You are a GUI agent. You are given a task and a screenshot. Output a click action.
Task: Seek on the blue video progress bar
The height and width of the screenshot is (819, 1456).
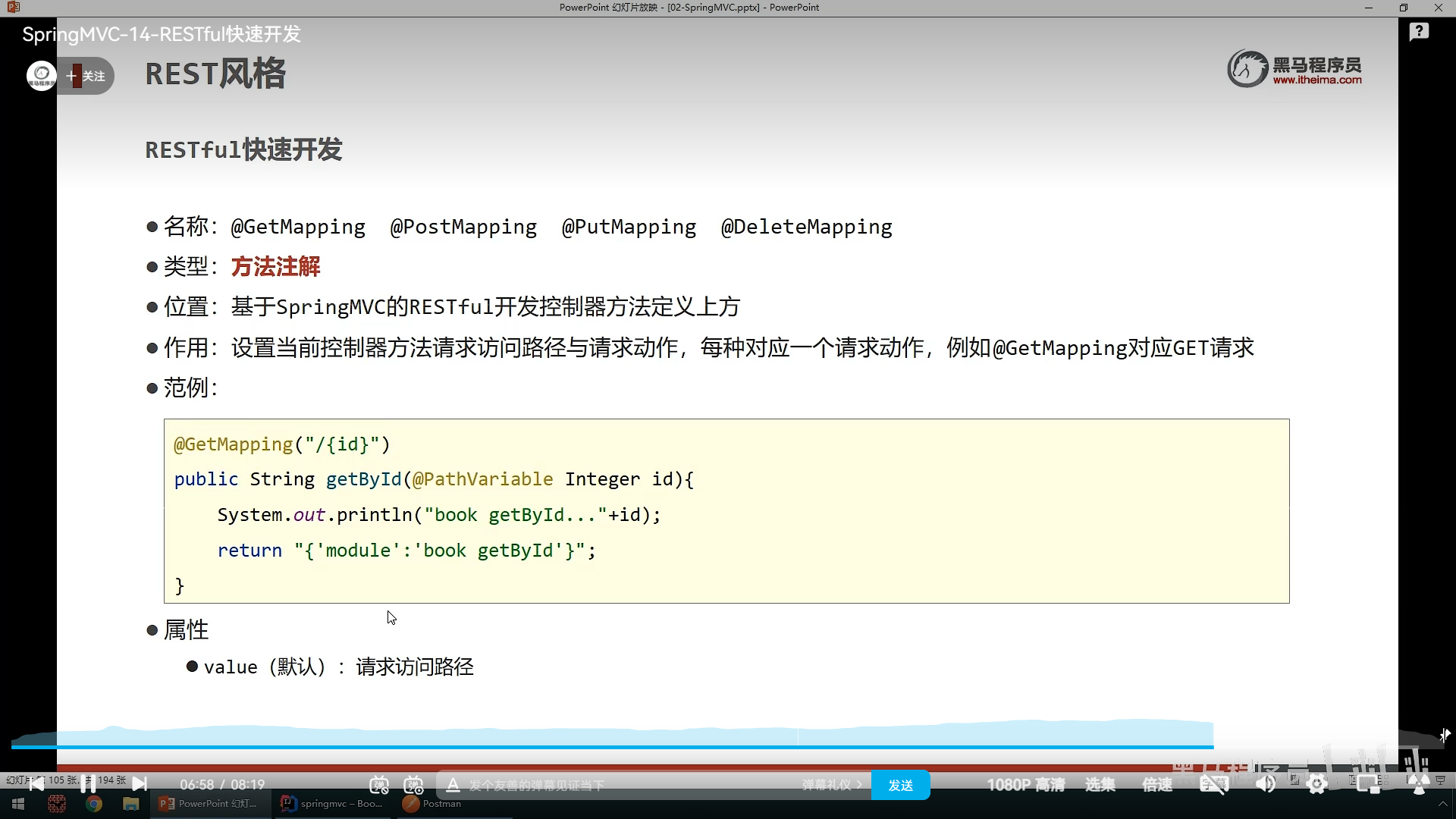(x=607, y=747)
